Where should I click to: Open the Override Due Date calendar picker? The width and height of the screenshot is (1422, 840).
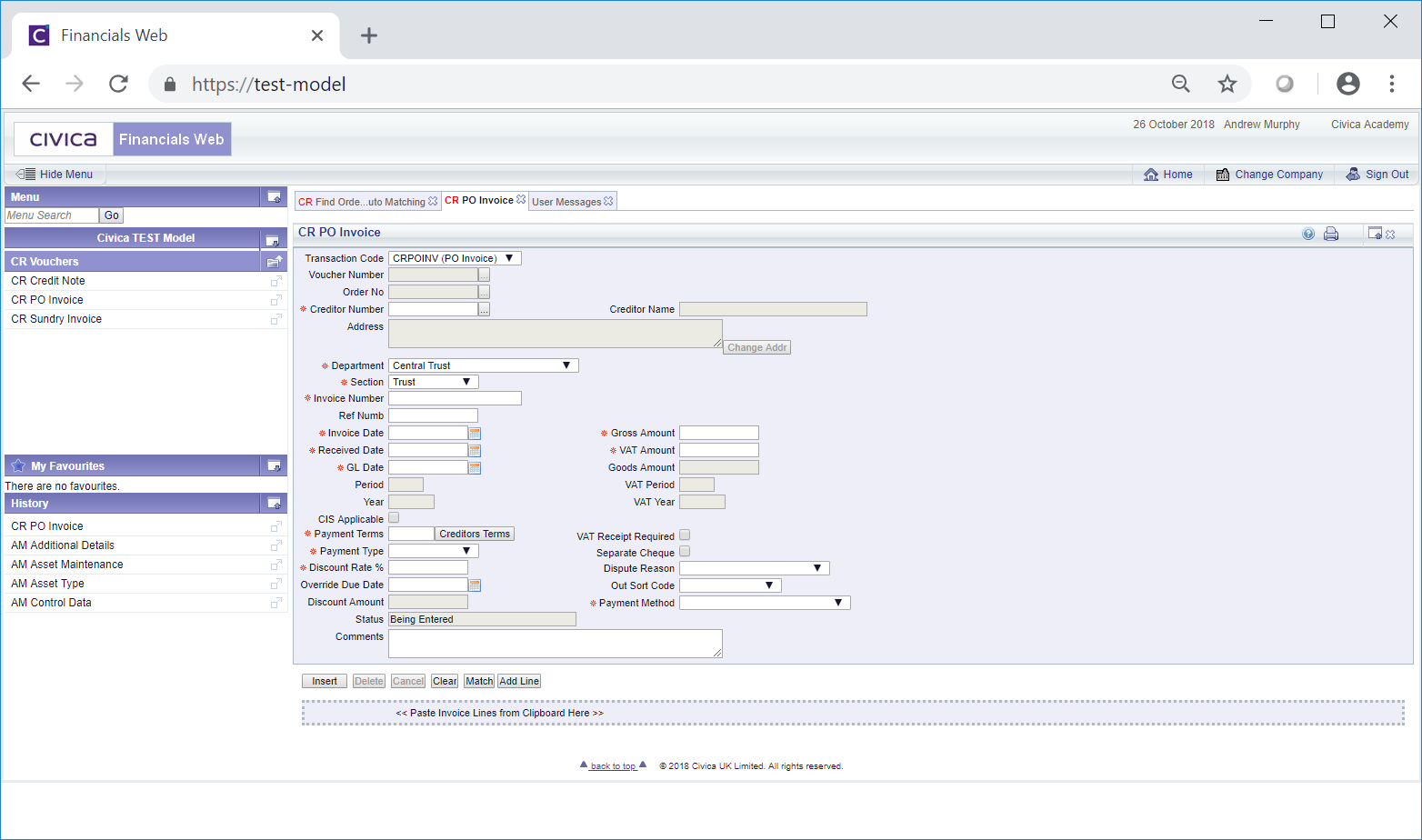point(475,585)
